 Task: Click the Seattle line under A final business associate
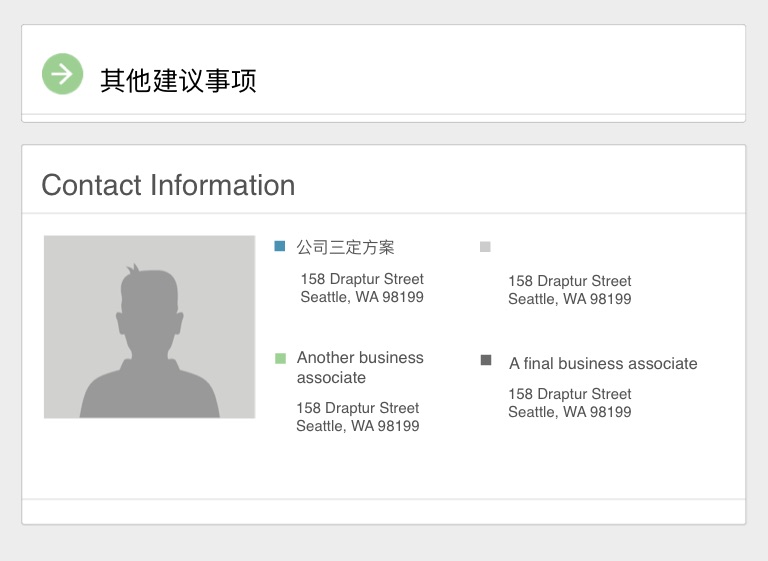pyautogui.click(x=570, y=412)
